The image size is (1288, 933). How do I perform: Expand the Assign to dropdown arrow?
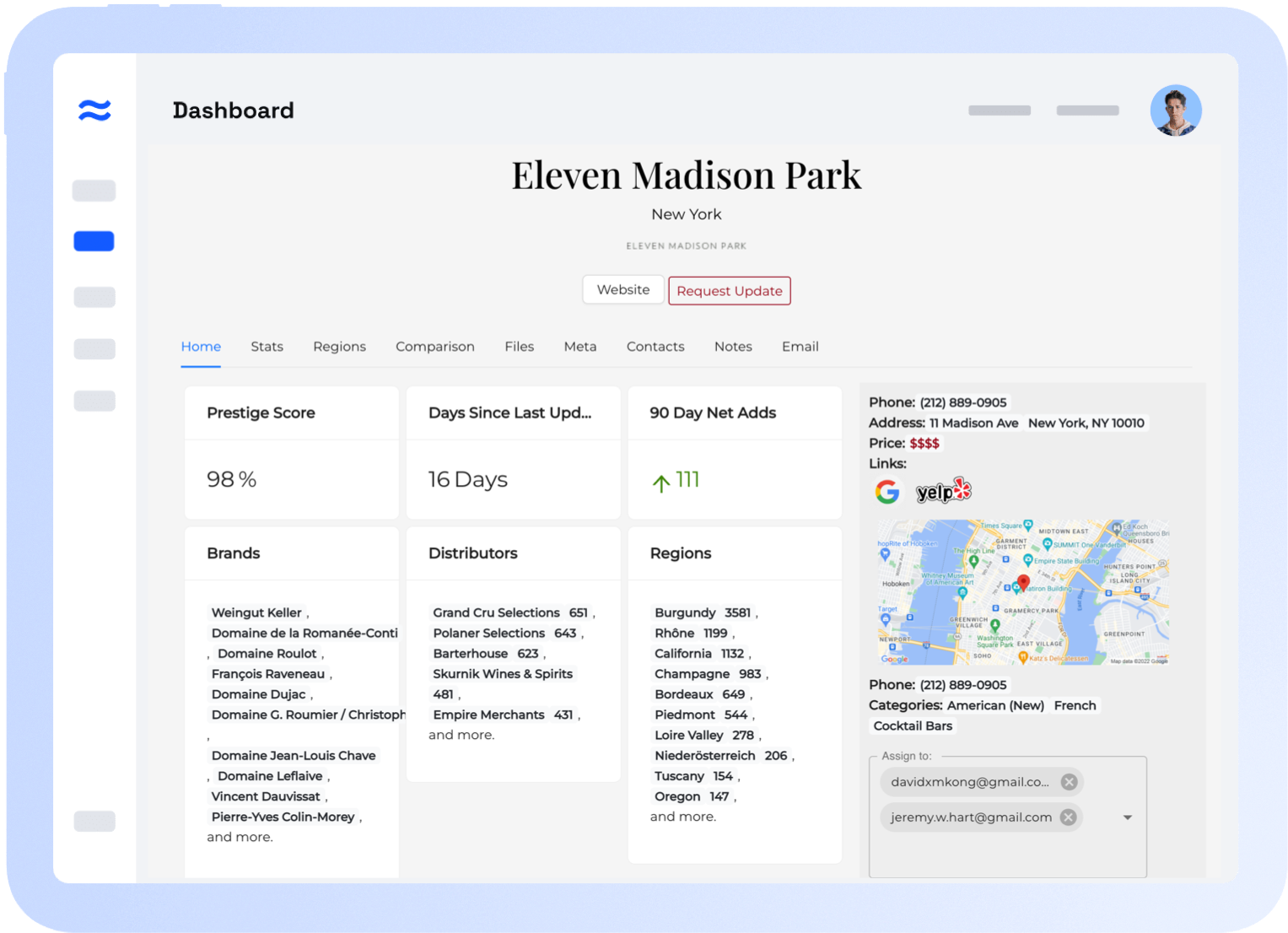coord(1128,817)
